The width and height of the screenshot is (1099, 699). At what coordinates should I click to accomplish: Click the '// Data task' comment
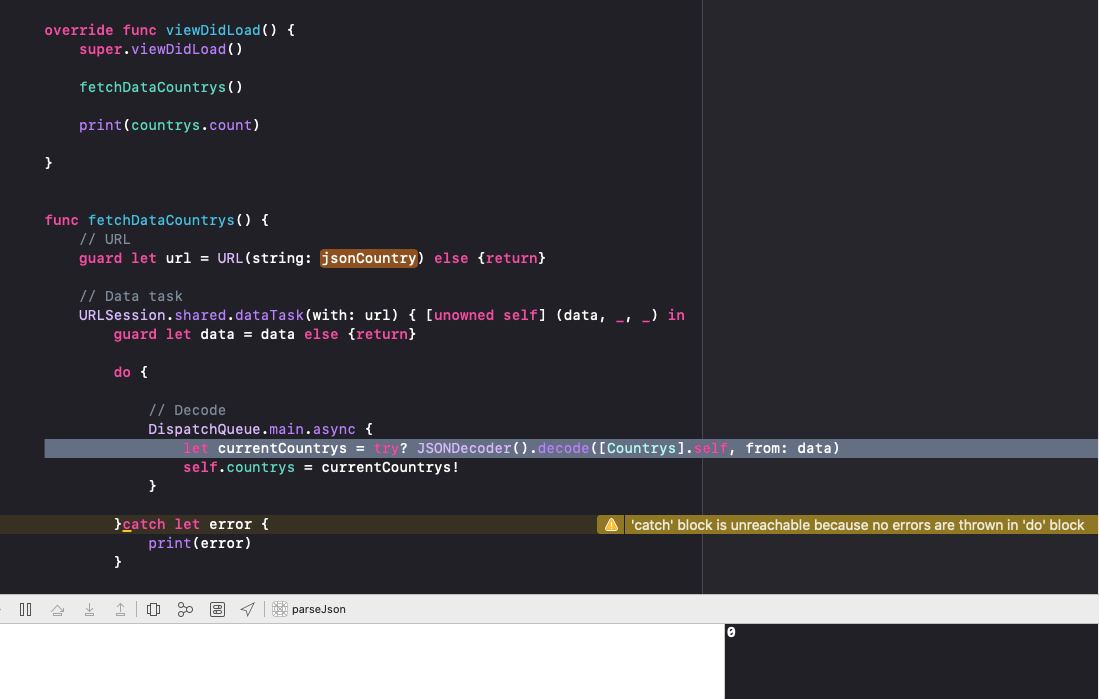click(130, 296)
